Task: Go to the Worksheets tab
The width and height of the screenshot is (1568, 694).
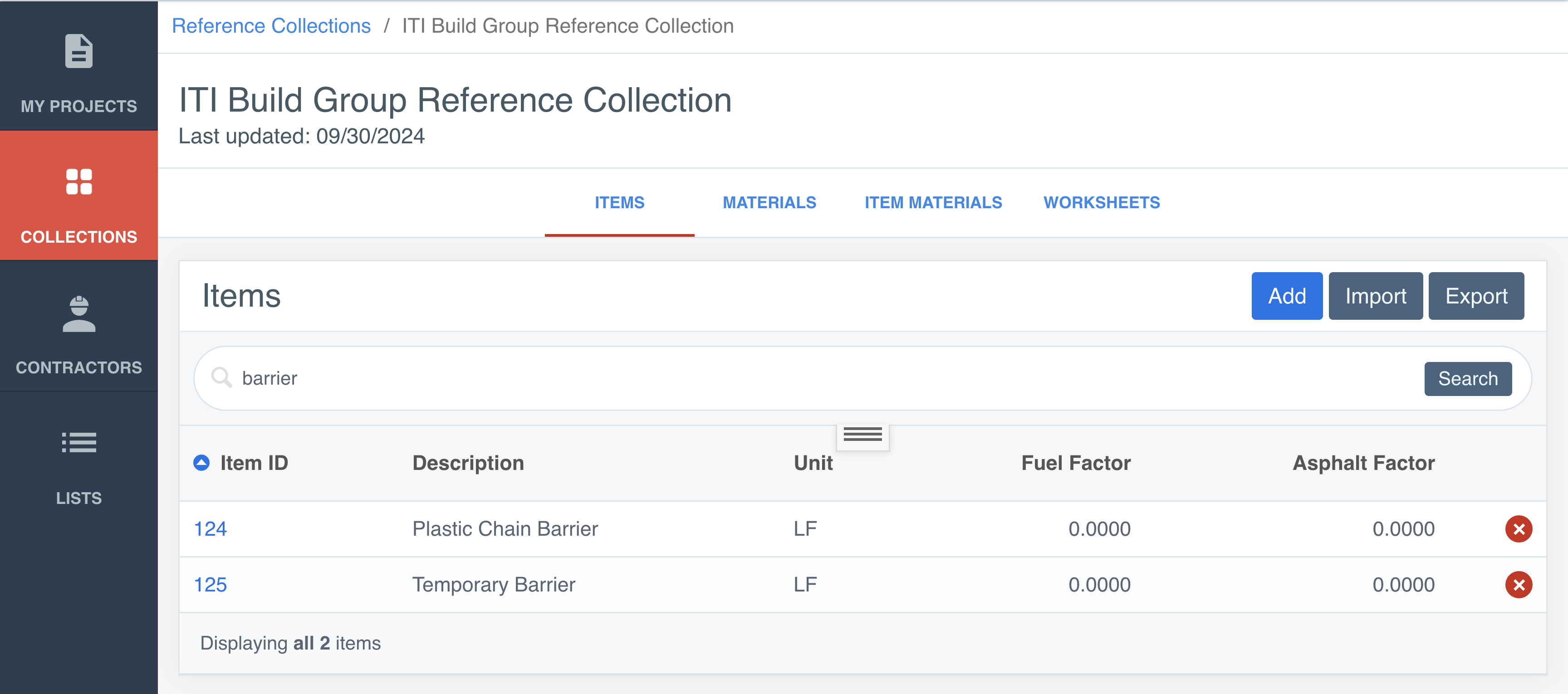Action: [1101, 203]
